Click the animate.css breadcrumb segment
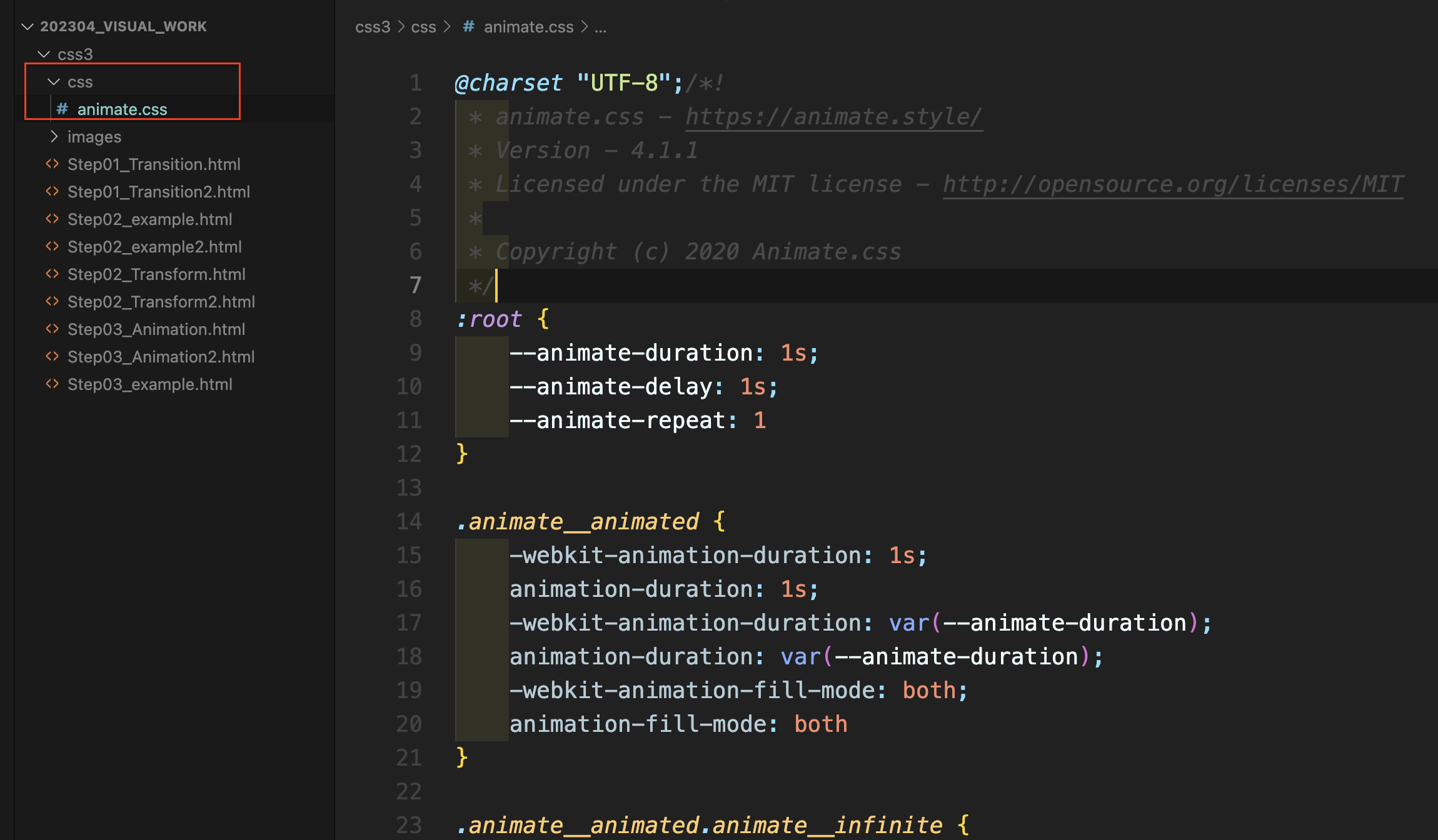Viewport: 1438px width, 840px height. (528, 27)
